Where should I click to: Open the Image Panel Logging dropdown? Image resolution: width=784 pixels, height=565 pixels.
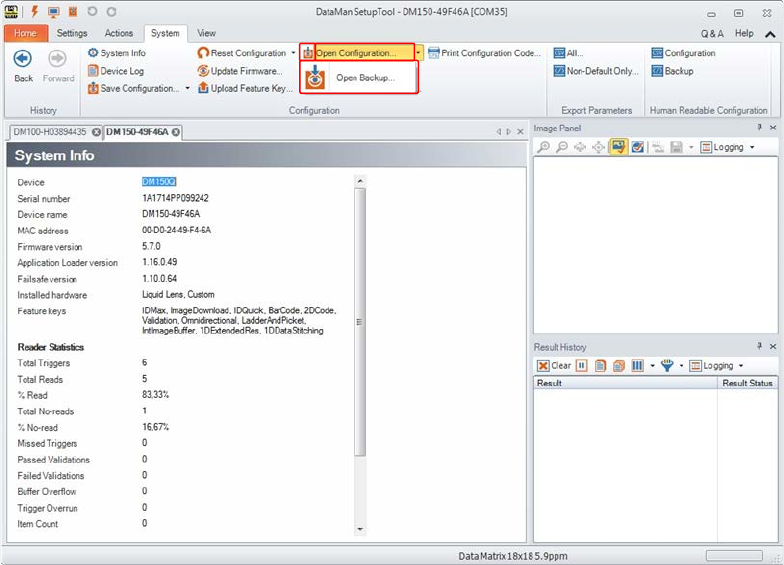coord(727,147)
